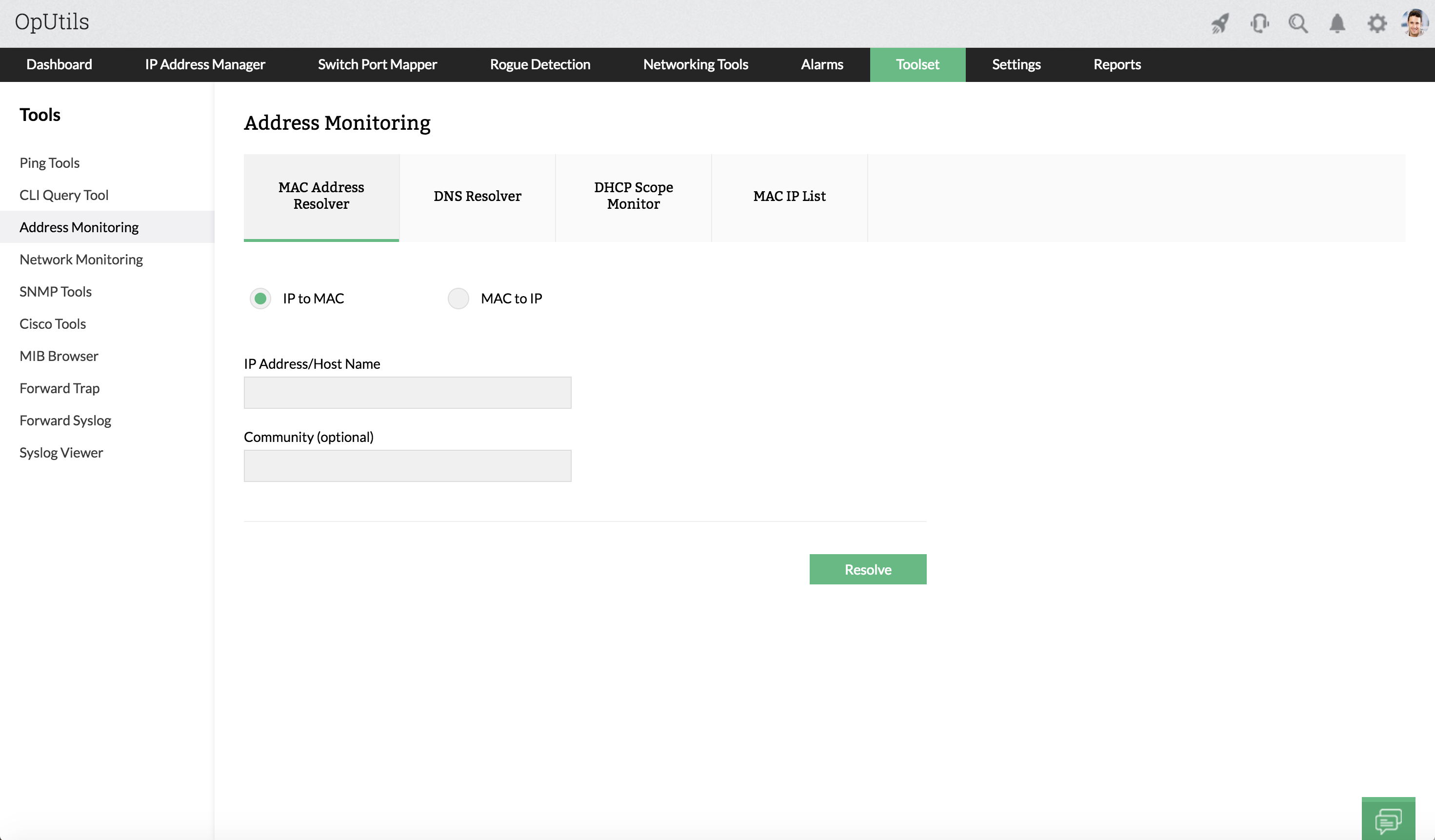
Task: Switch to the DNS Resolver tab
Action: [x=477, y=197]
